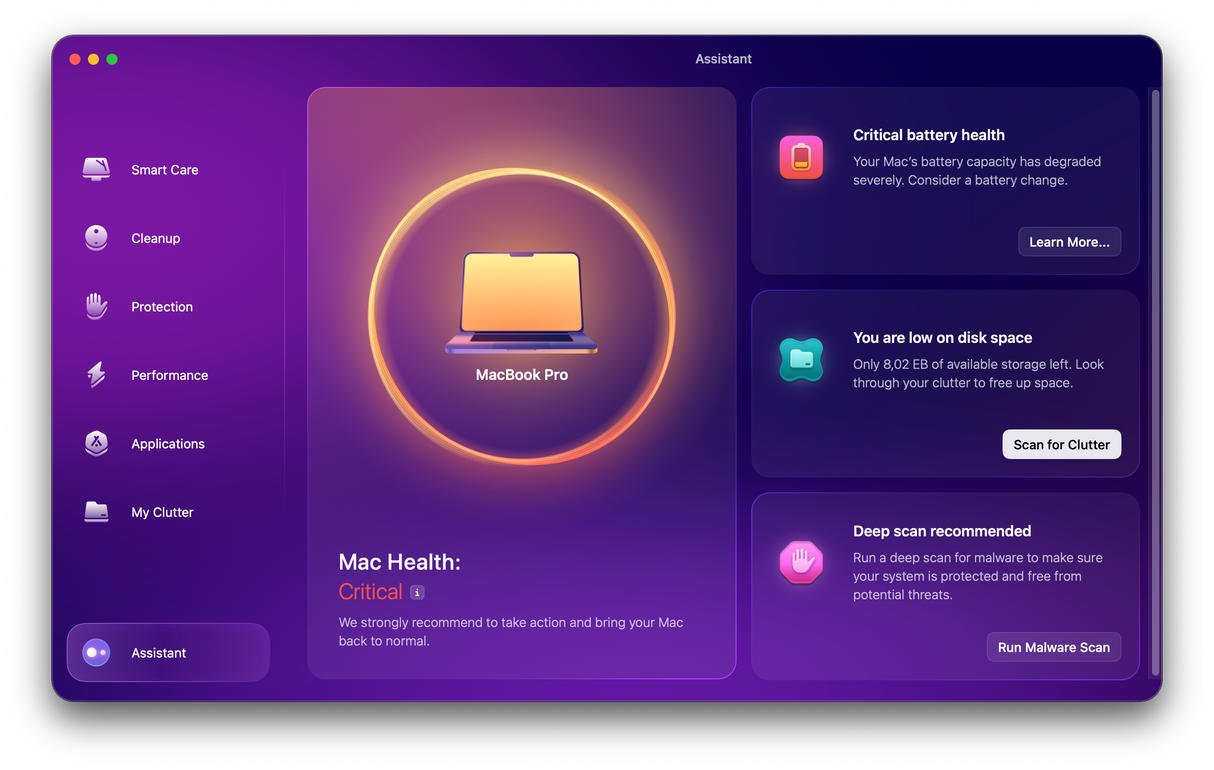Click the pink malware stop-hand icon
Image resolution: width=1214 pixels, height=770 pixels.
point(801,563)
